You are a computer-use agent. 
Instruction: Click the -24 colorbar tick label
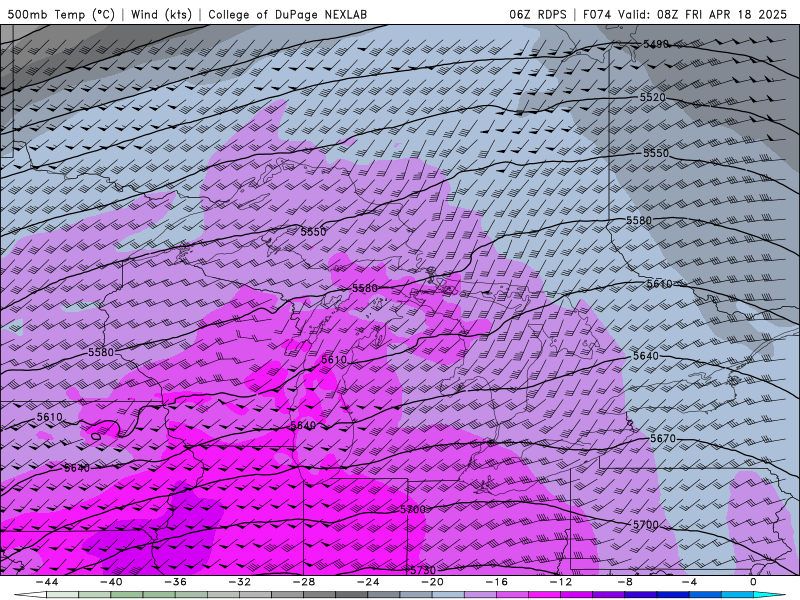point(368,582)
